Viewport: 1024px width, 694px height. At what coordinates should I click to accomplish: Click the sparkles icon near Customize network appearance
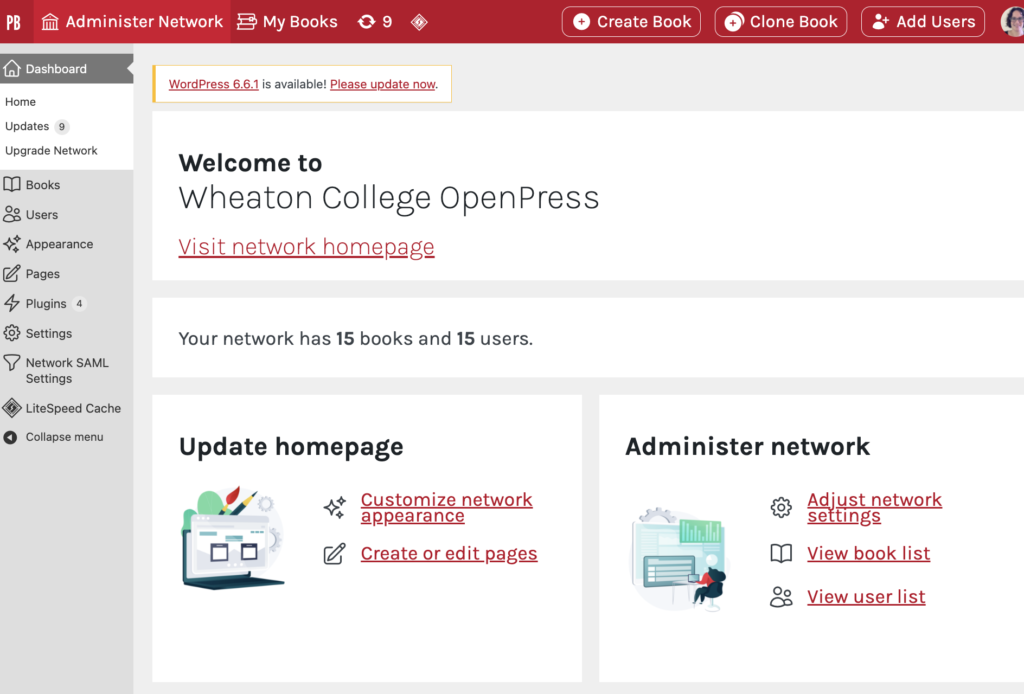point(334,507)
